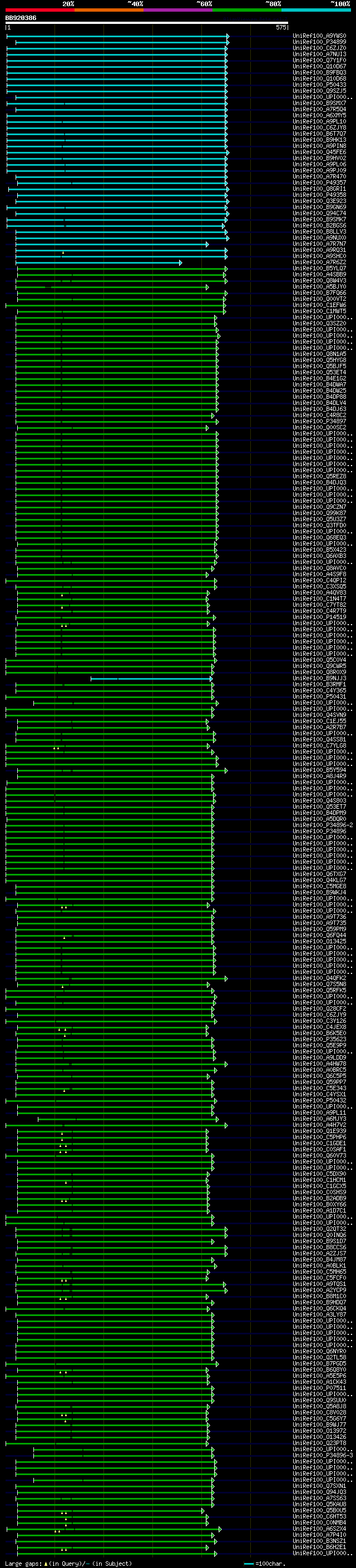This screenshot has height=1568, width=356.
Task: Select hit UniRef100_C6ZJZ0
Action: (319, 48)
